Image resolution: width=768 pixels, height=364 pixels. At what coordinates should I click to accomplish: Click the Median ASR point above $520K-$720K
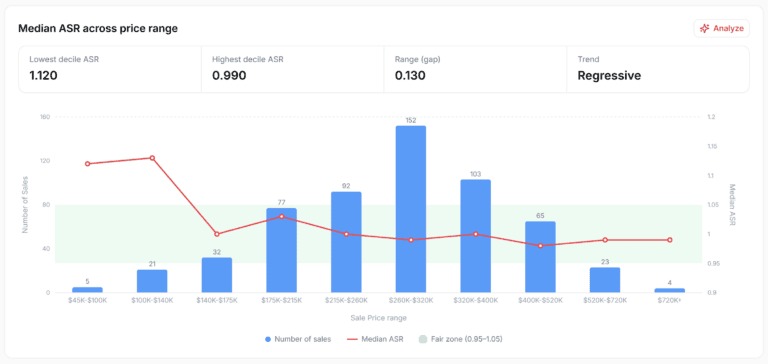(x=605, y=240)
